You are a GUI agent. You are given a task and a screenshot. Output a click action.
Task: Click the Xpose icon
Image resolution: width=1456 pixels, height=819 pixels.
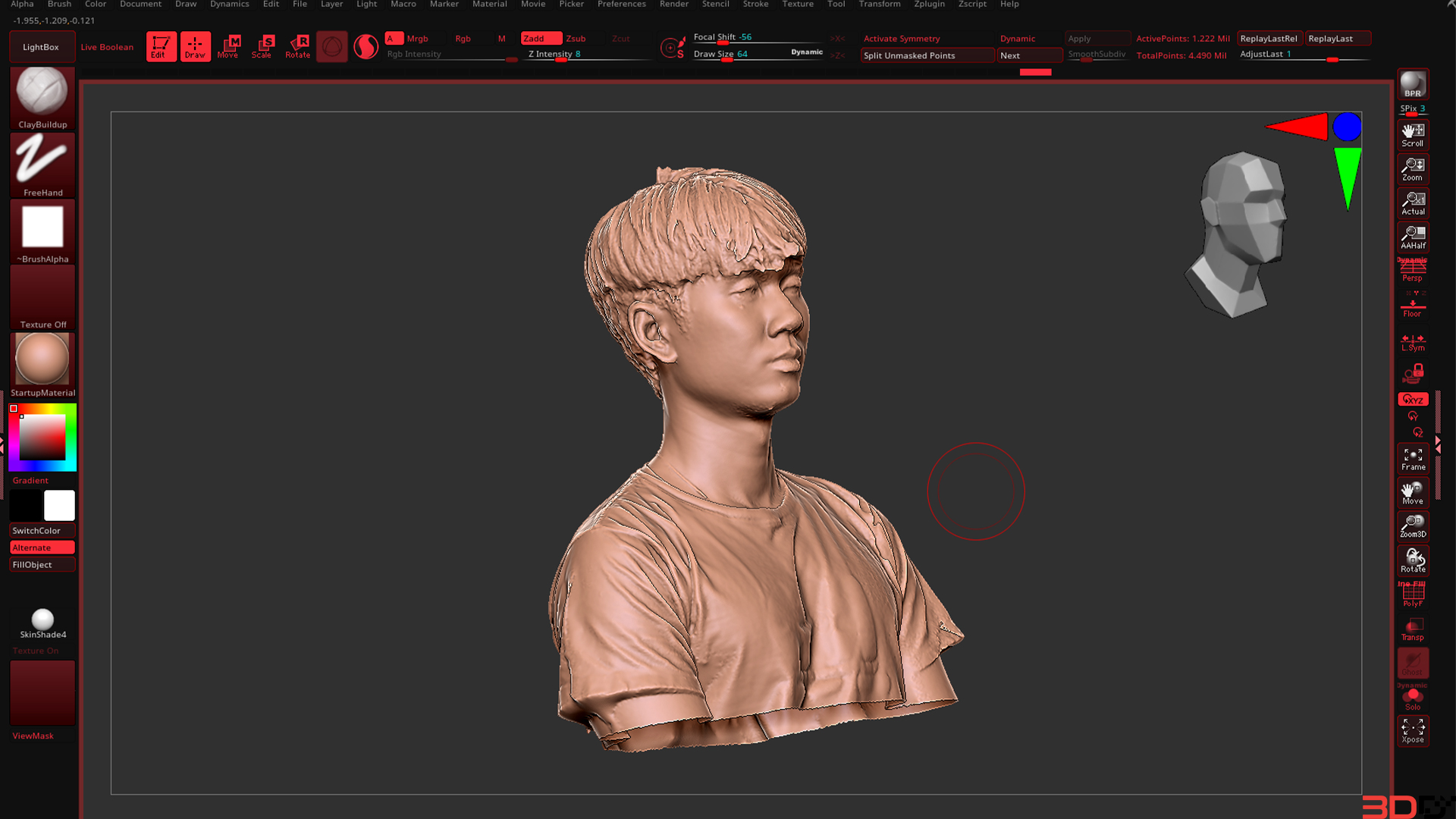(1413, 731)
